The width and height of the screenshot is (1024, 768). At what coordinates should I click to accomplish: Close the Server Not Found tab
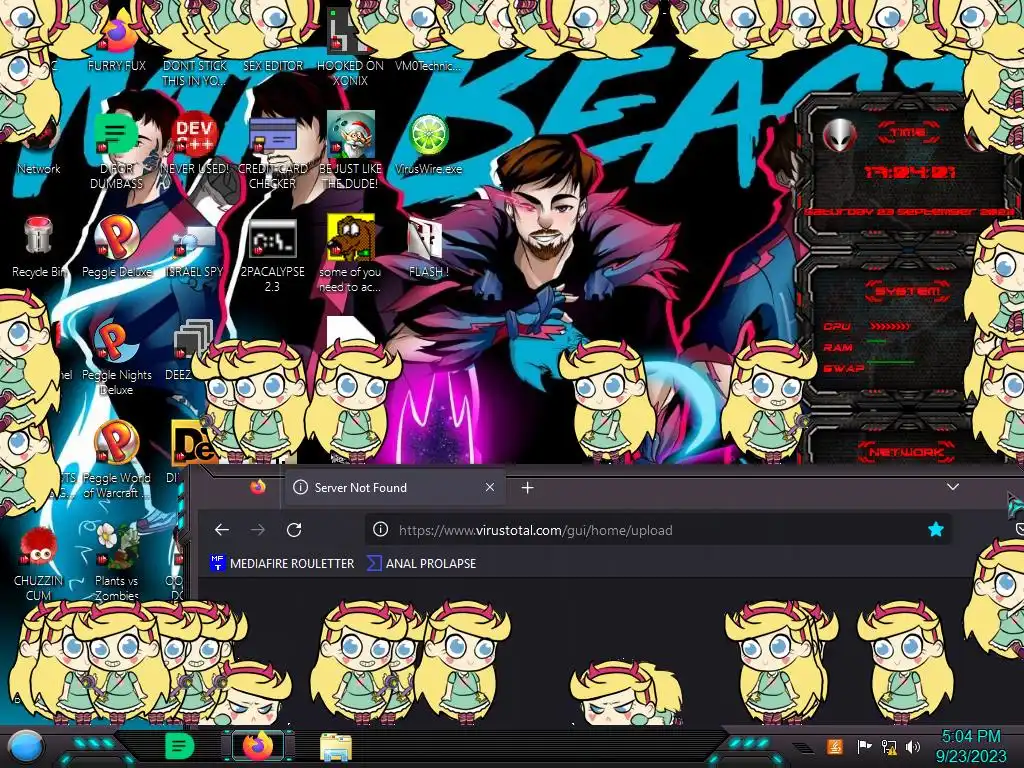pyautogui.click(x=490, y=487)
